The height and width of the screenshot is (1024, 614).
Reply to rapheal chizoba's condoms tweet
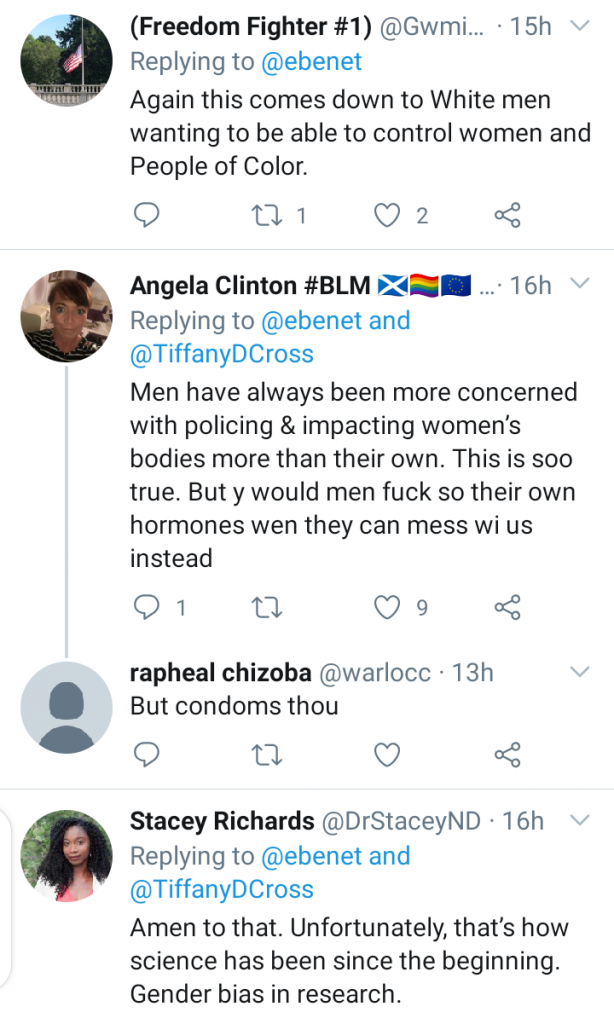pyautogui.click(x=147, y=754)
